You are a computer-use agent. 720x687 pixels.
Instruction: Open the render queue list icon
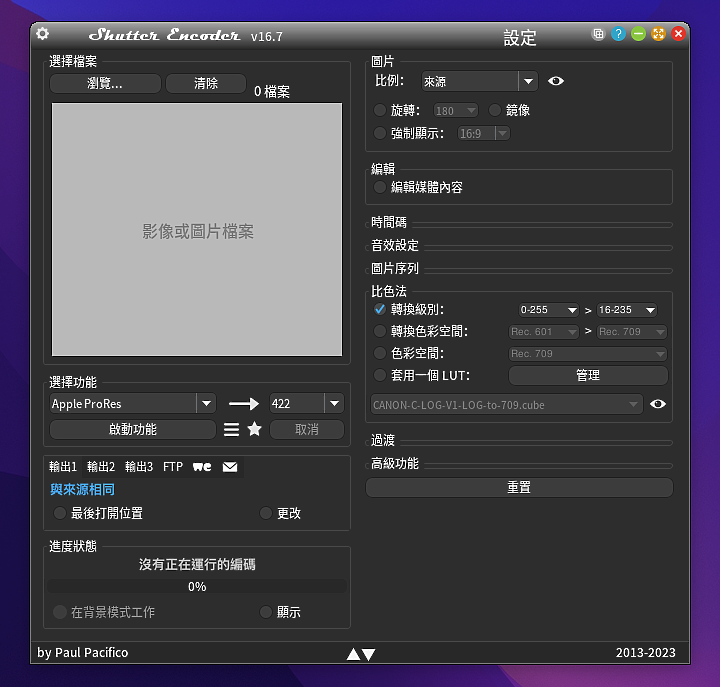coord(231,429)
